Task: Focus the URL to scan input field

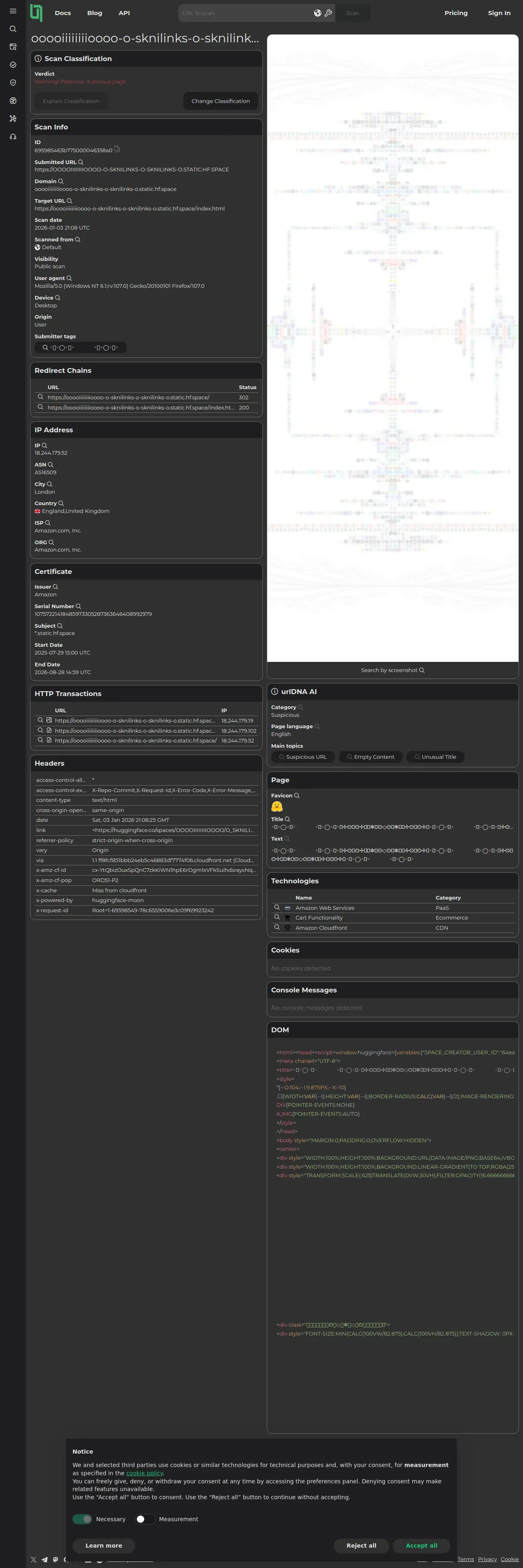Action: click(246, 13)
